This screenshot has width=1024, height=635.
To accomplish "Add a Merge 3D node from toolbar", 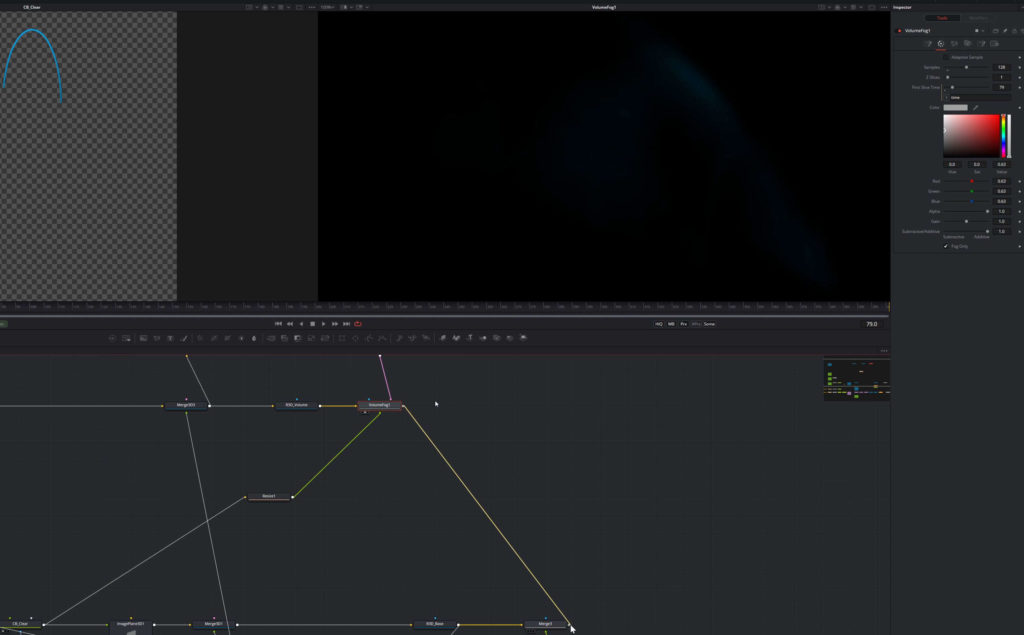I will tap(483, 338).
